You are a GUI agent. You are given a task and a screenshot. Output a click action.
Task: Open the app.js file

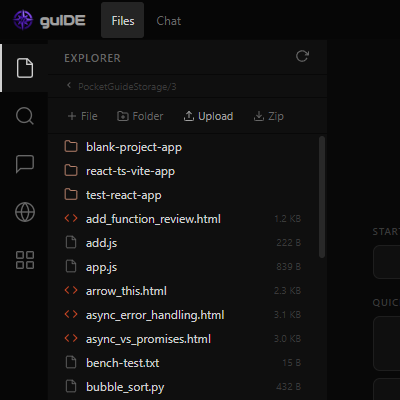click(x=101, y=267)
